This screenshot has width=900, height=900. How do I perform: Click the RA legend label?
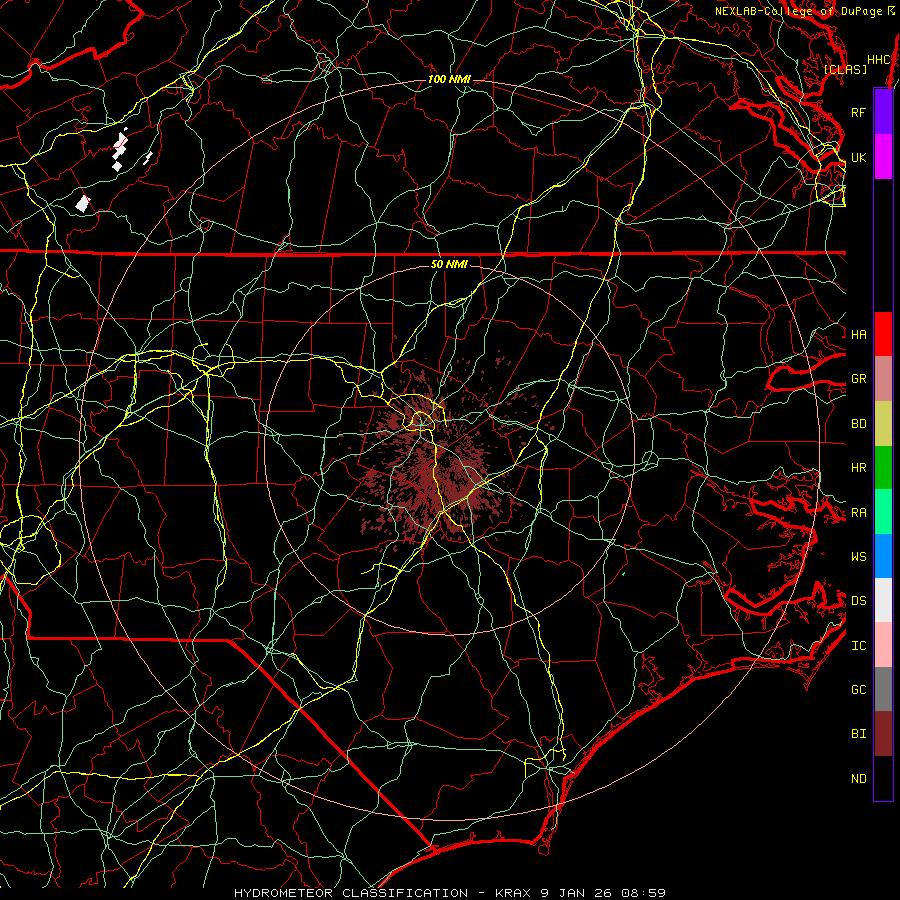(858, 512)
